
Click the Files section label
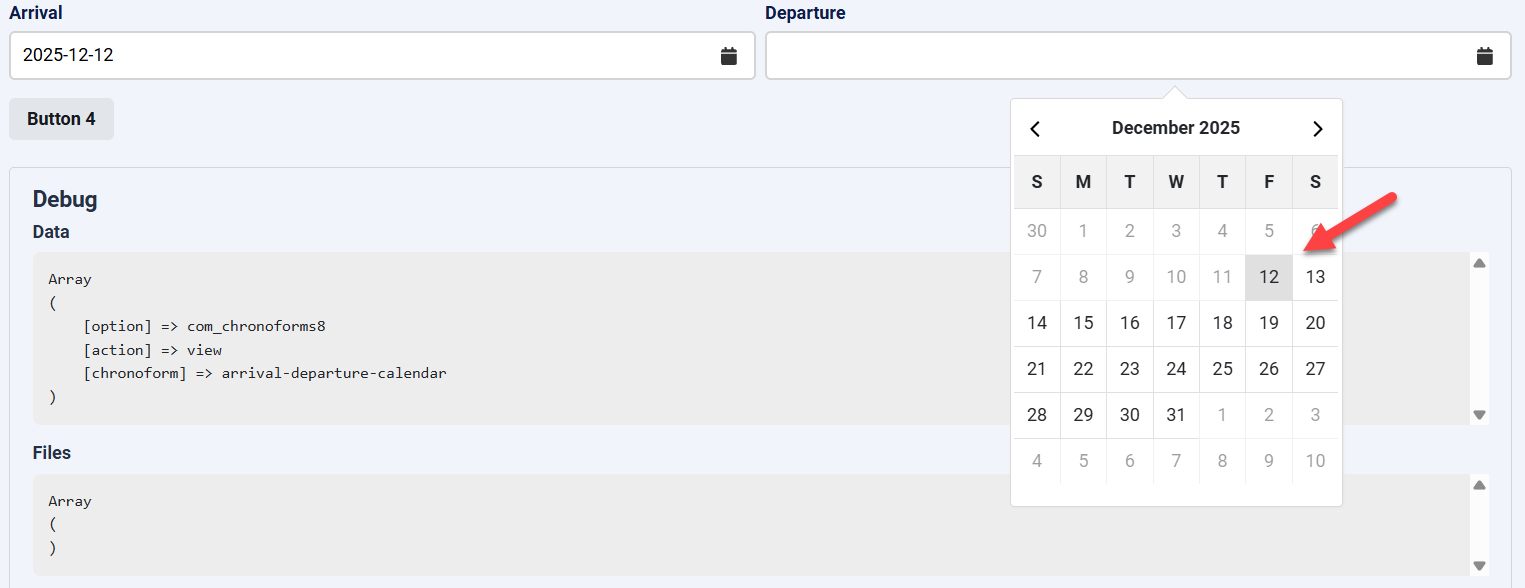[51, 453]
